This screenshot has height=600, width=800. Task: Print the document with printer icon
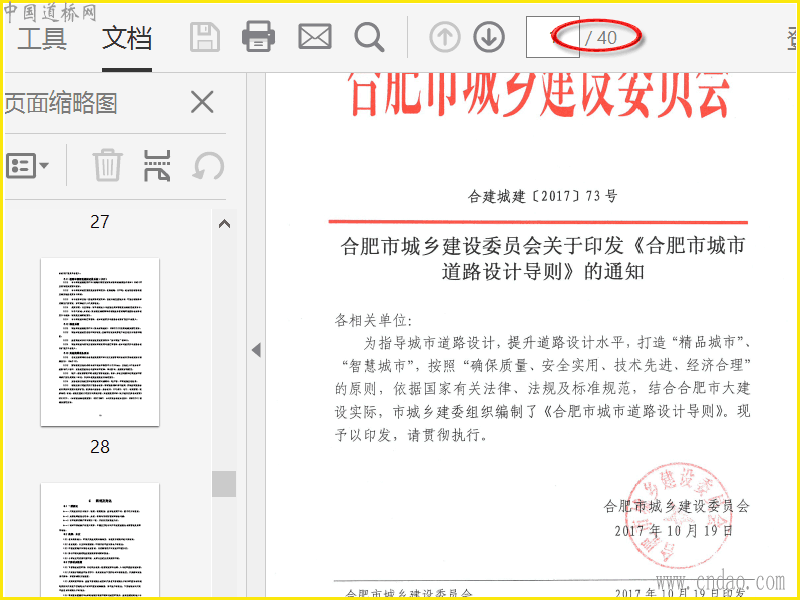pos(258,37)
